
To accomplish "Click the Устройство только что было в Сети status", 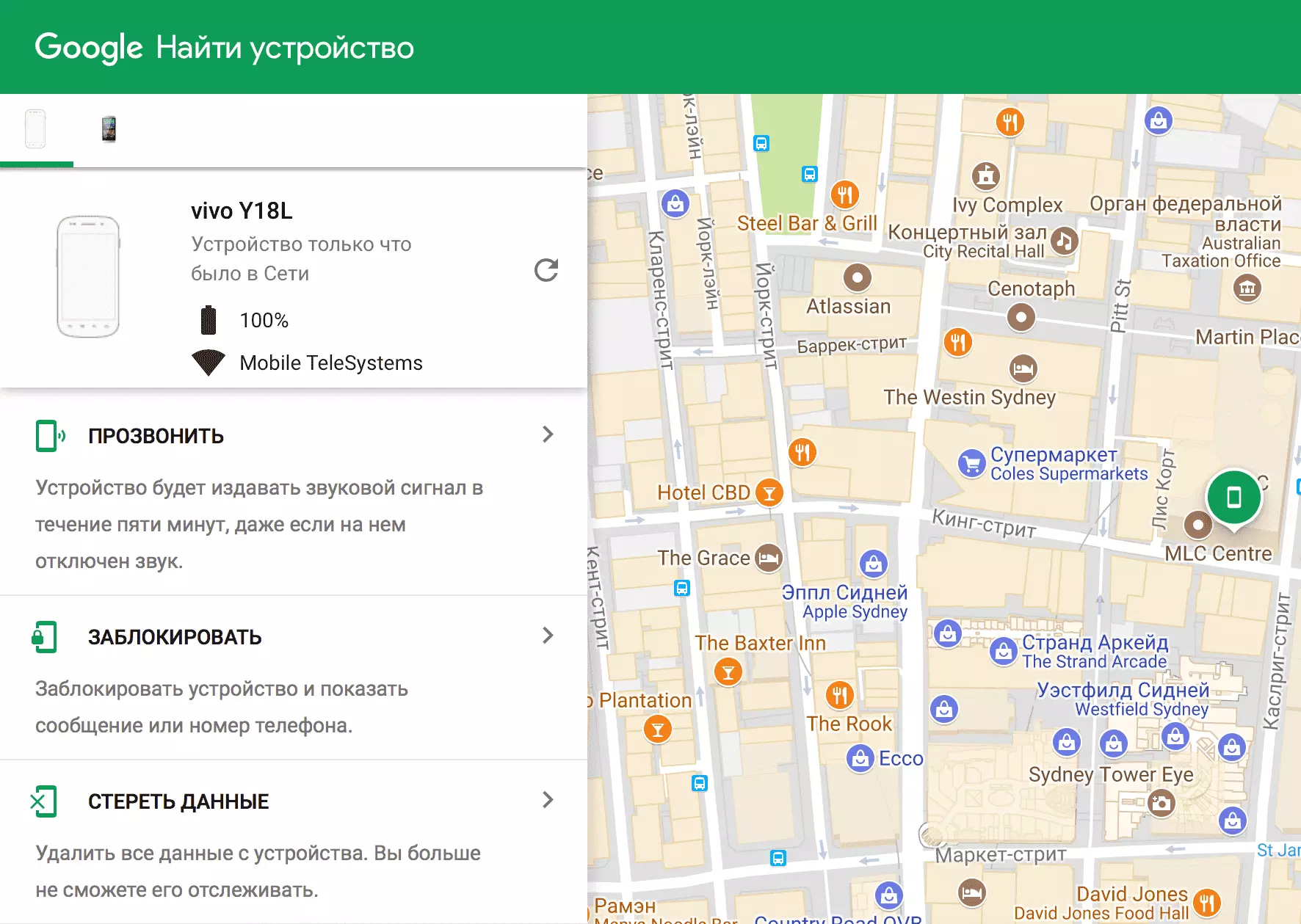I will click(x=301, y=258).
